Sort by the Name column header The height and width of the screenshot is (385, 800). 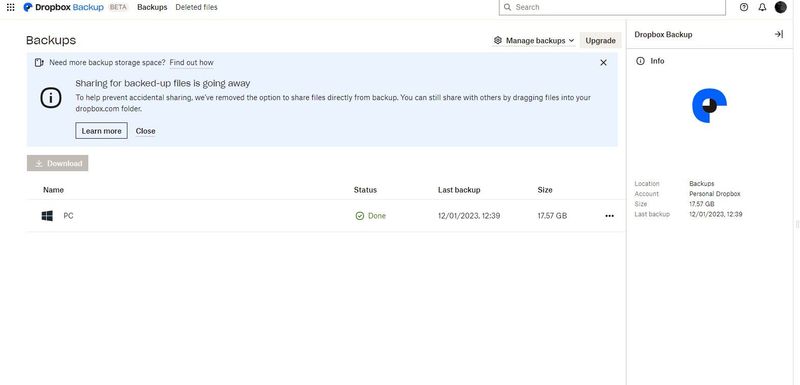[54, 190]
